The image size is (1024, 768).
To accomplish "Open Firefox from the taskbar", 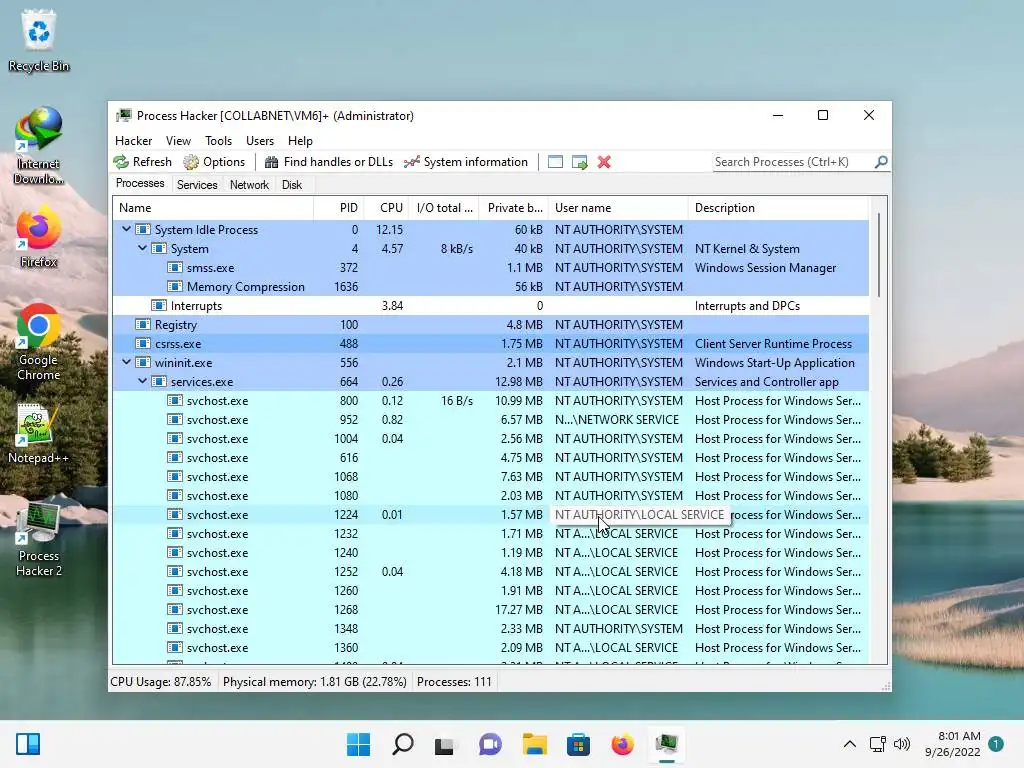I will [x=622, y=744].
